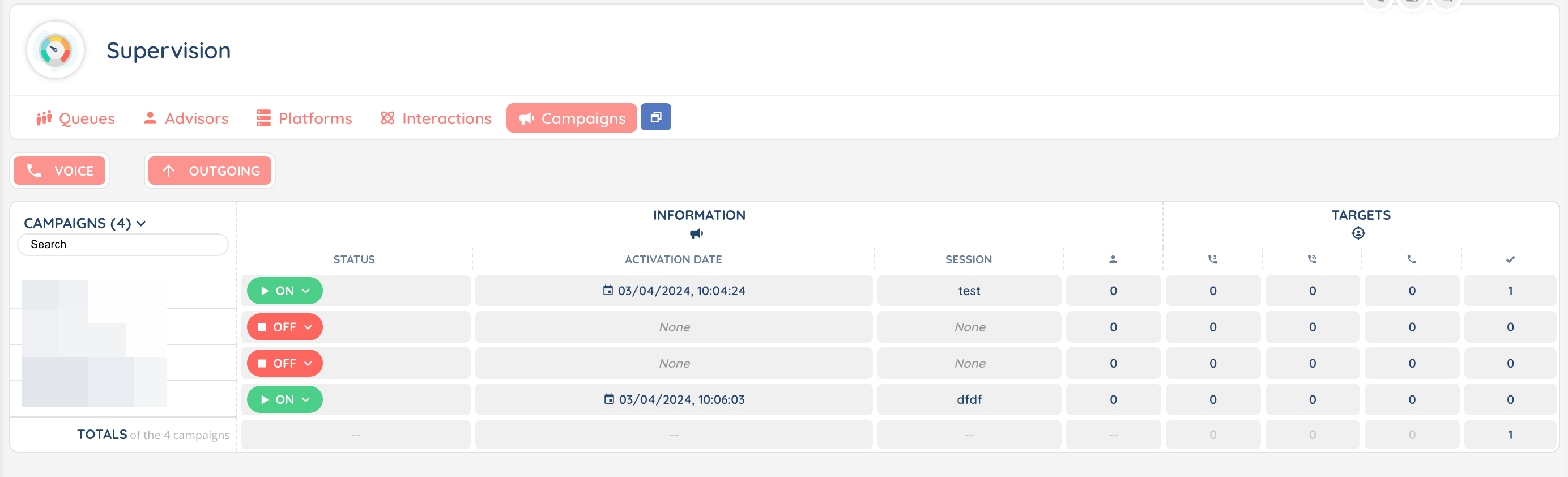The width and height of the screenshot is (1568, 477).
Task: Click the calendar icon for 10:04:24 activation
Action: (x=607, y=290)
